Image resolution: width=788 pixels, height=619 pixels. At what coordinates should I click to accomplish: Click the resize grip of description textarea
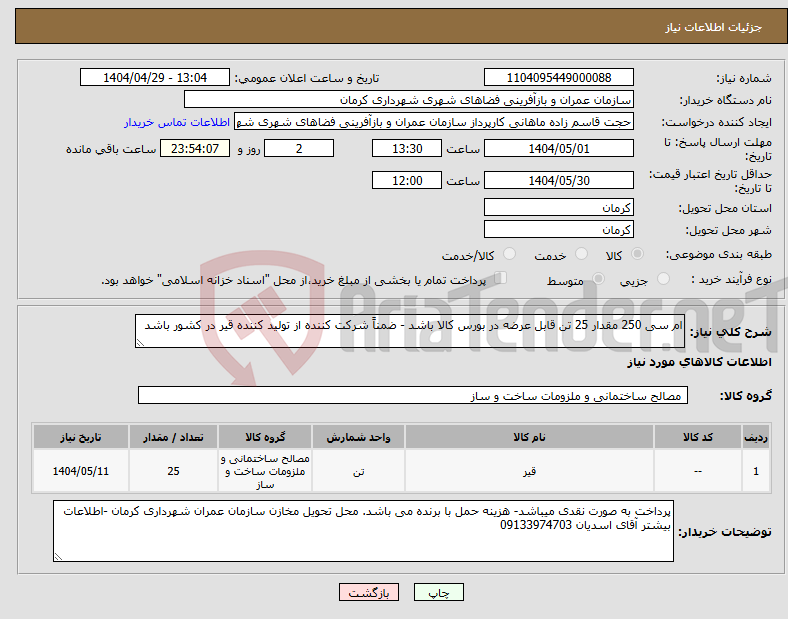click(x=140, y=343)
